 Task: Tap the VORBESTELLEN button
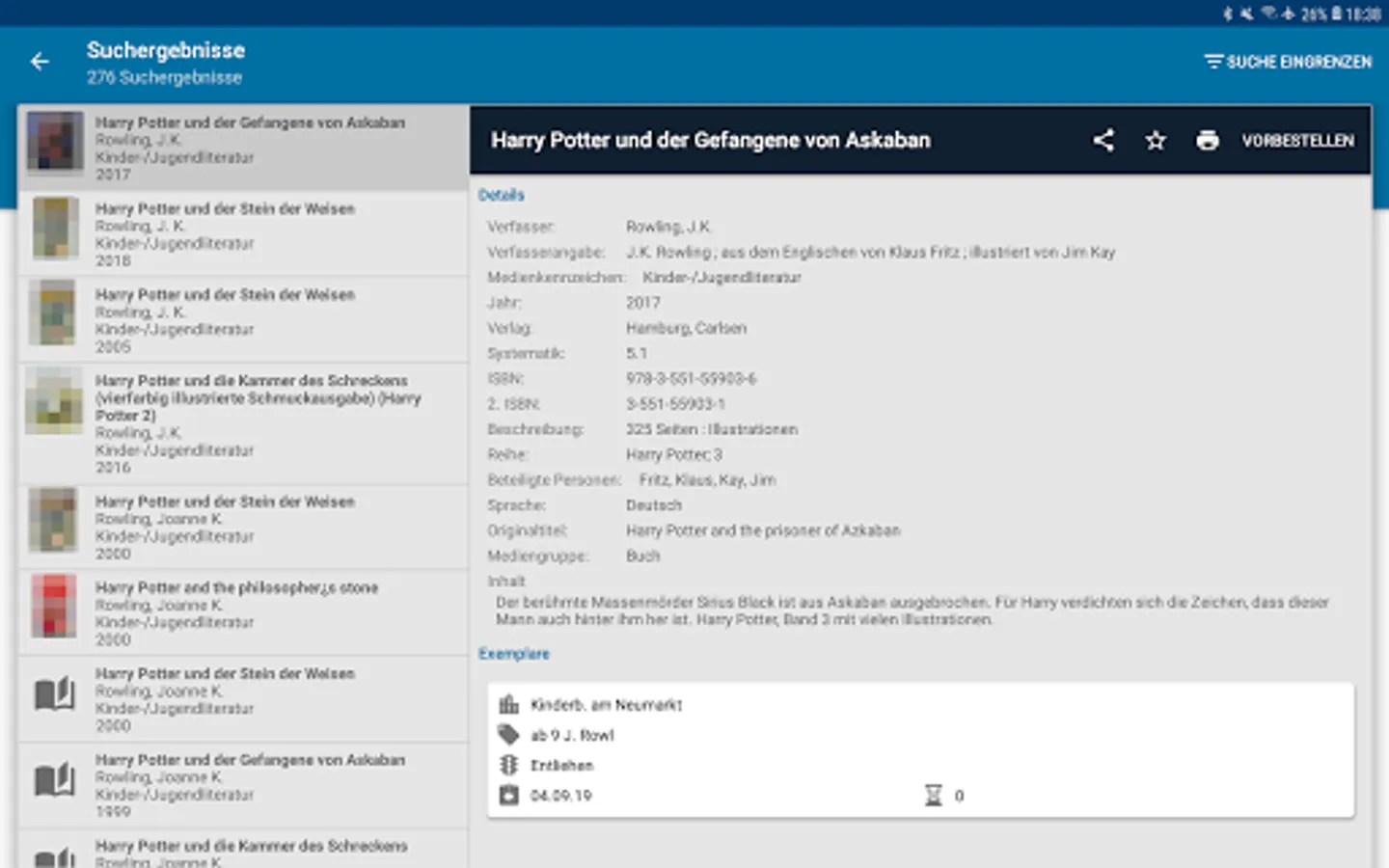click(1297, 141)
